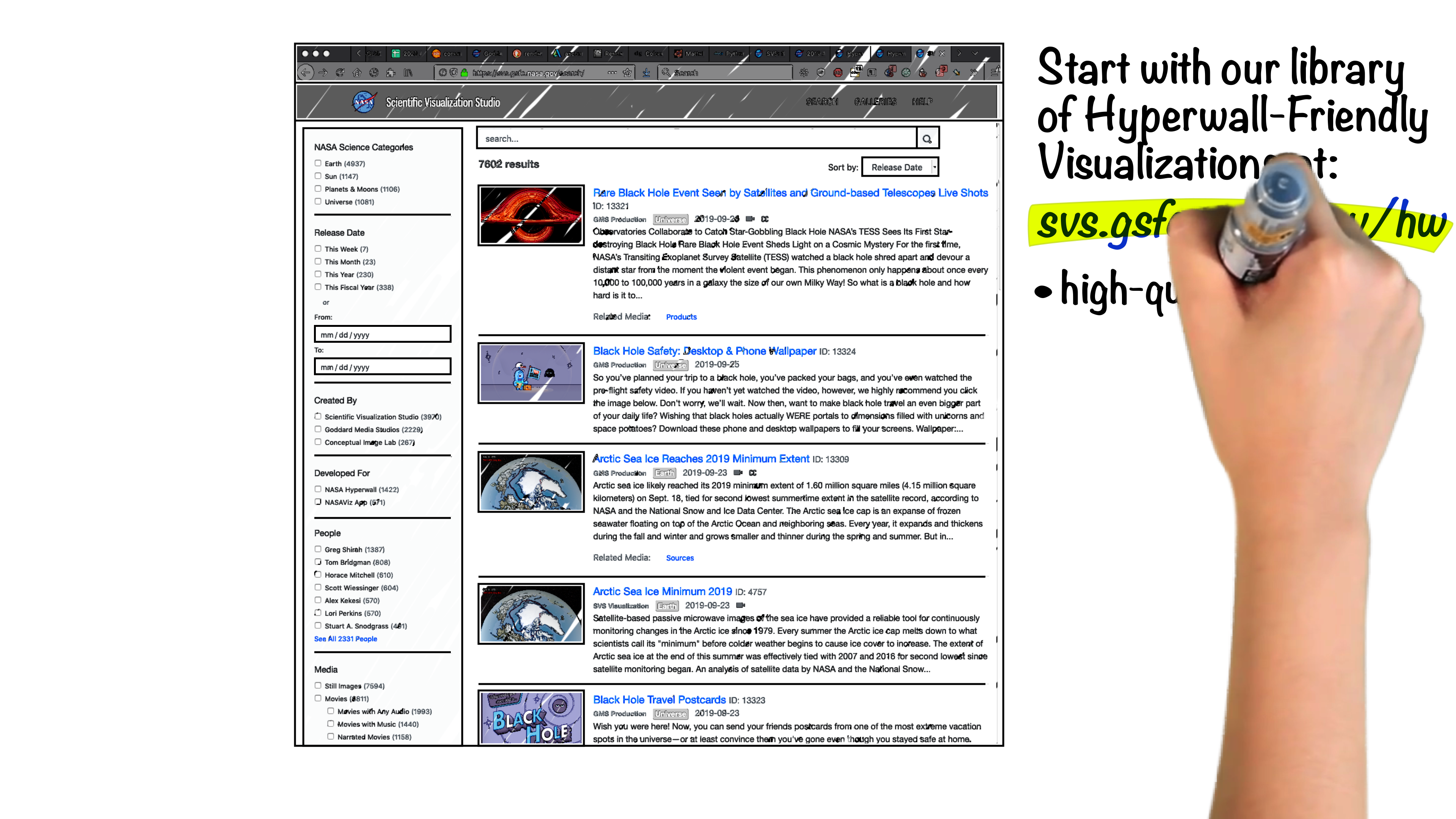This screenshot has width=1456, height=819.
Task: Click the site 'search...' text field
Action: [697, 138]
